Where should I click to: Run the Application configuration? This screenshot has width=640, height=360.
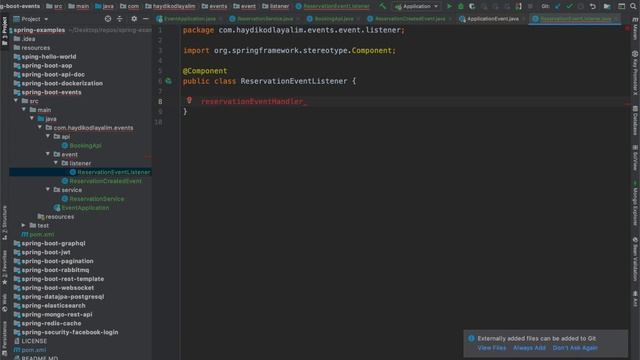[x=449, y=6]
